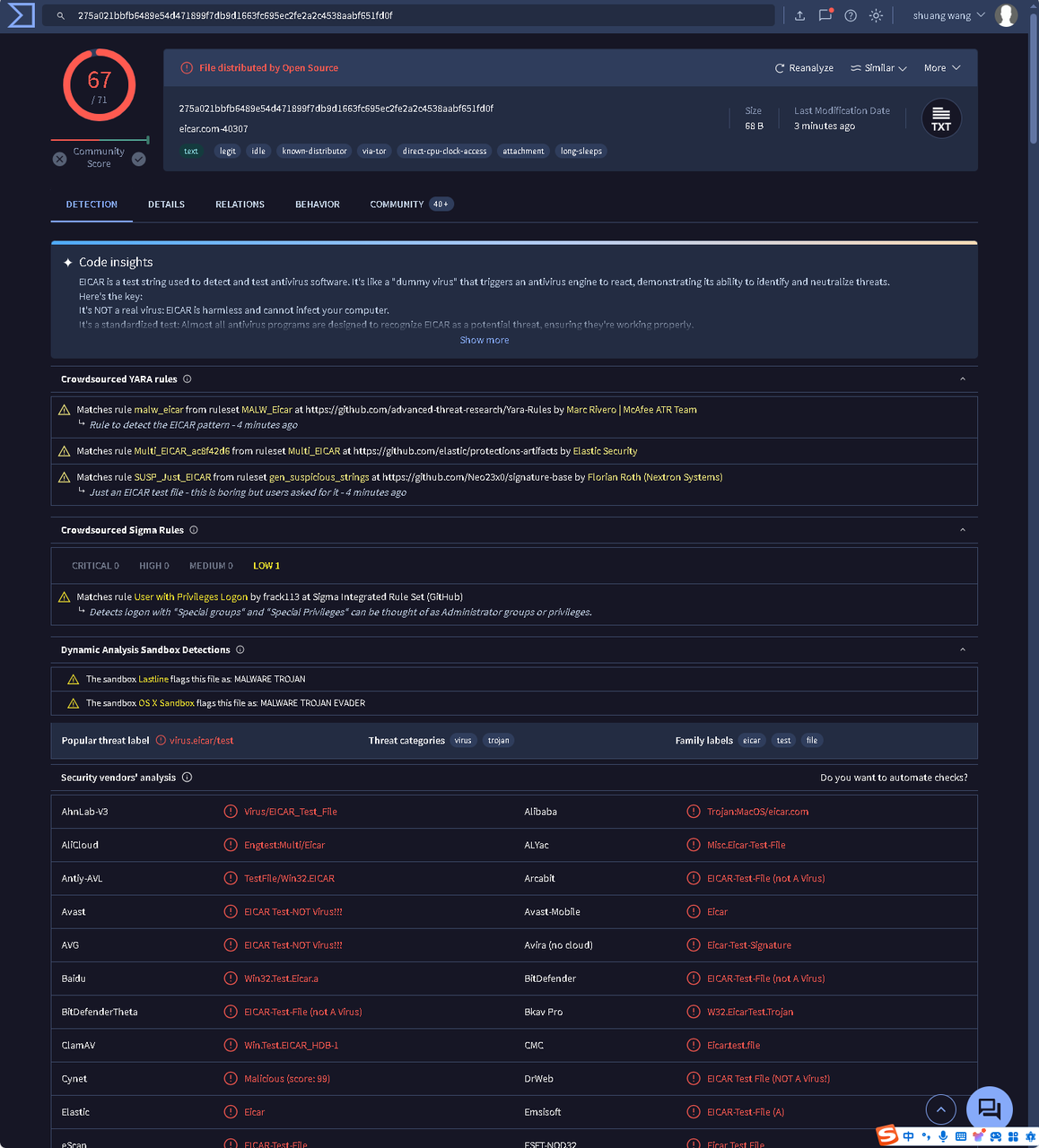Click info icon beside Security vendors' analysis

(x=187, y=778)
